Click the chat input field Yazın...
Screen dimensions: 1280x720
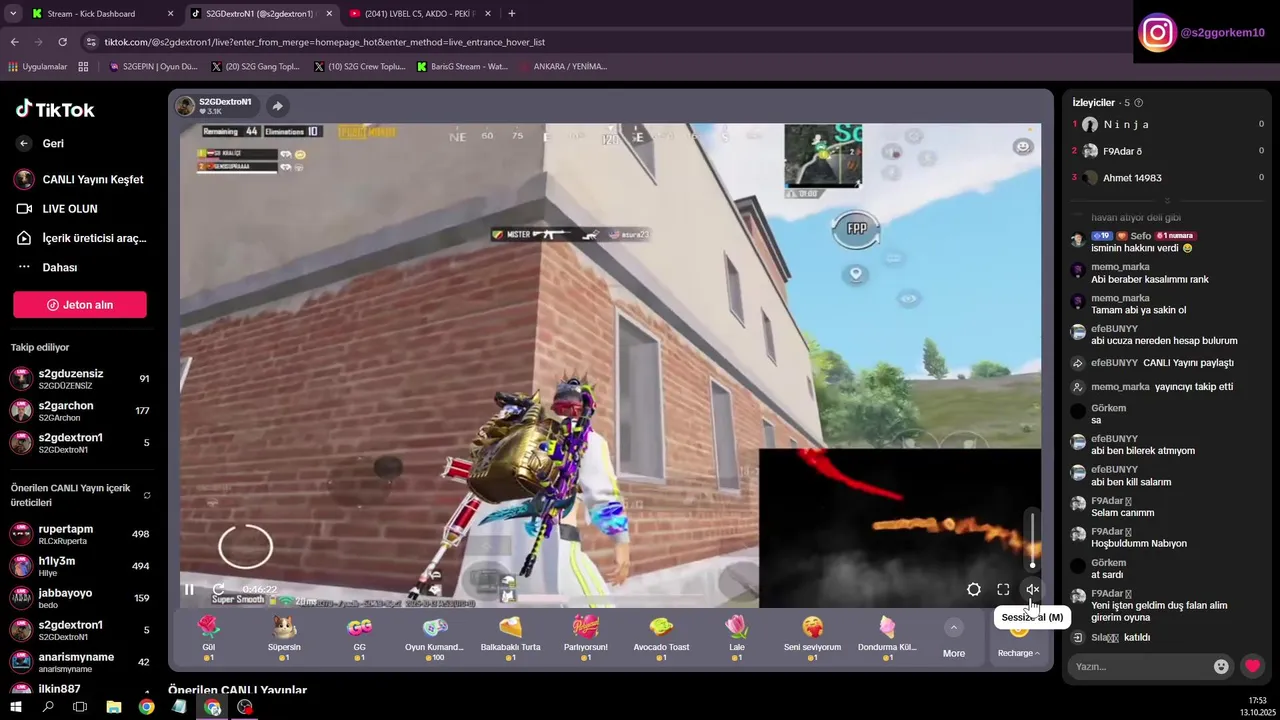point(1139,667)
